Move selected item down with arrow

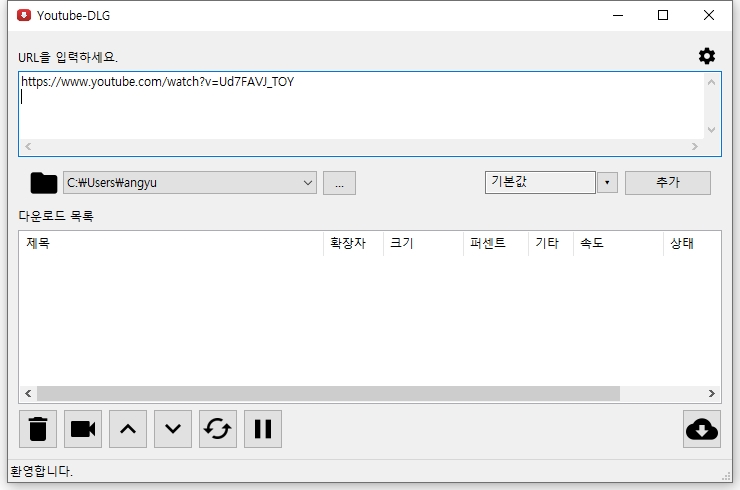173,429
